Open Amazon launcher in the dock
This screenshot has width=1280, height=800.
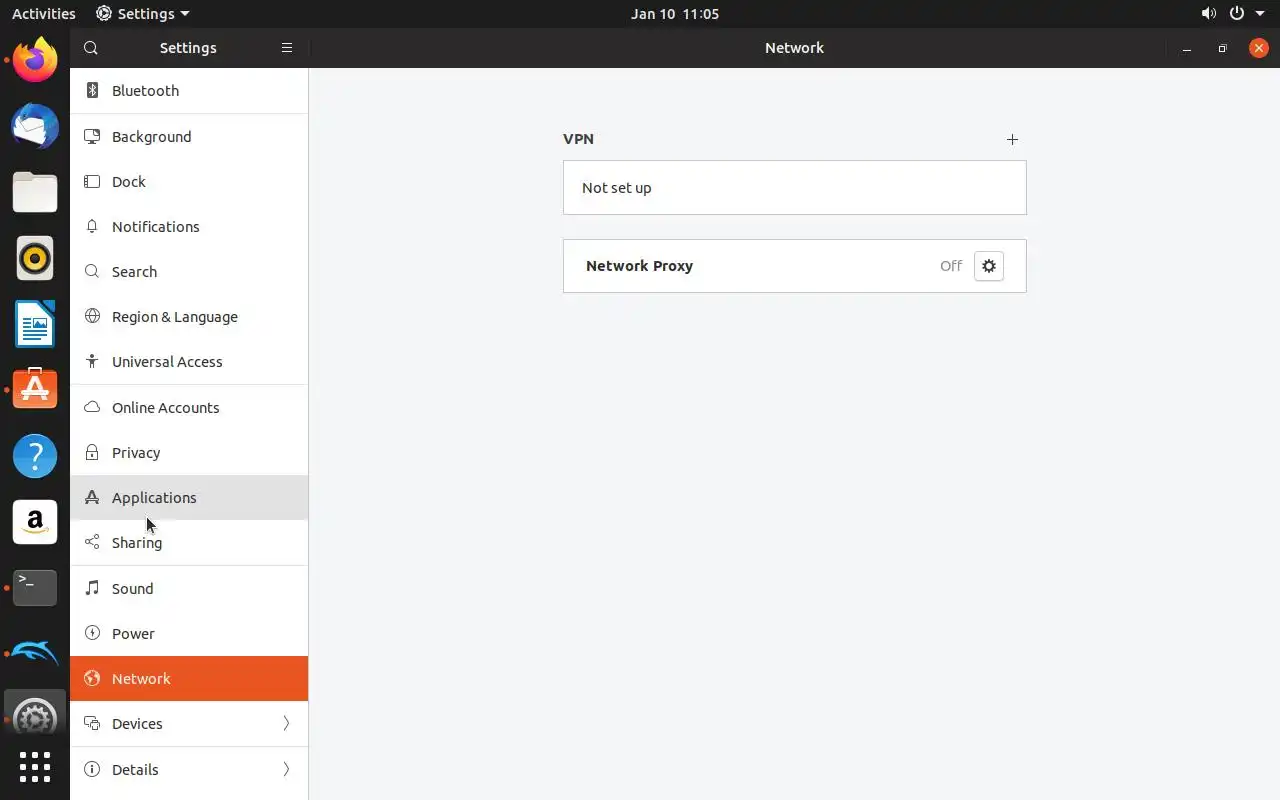tap(35, 522)
